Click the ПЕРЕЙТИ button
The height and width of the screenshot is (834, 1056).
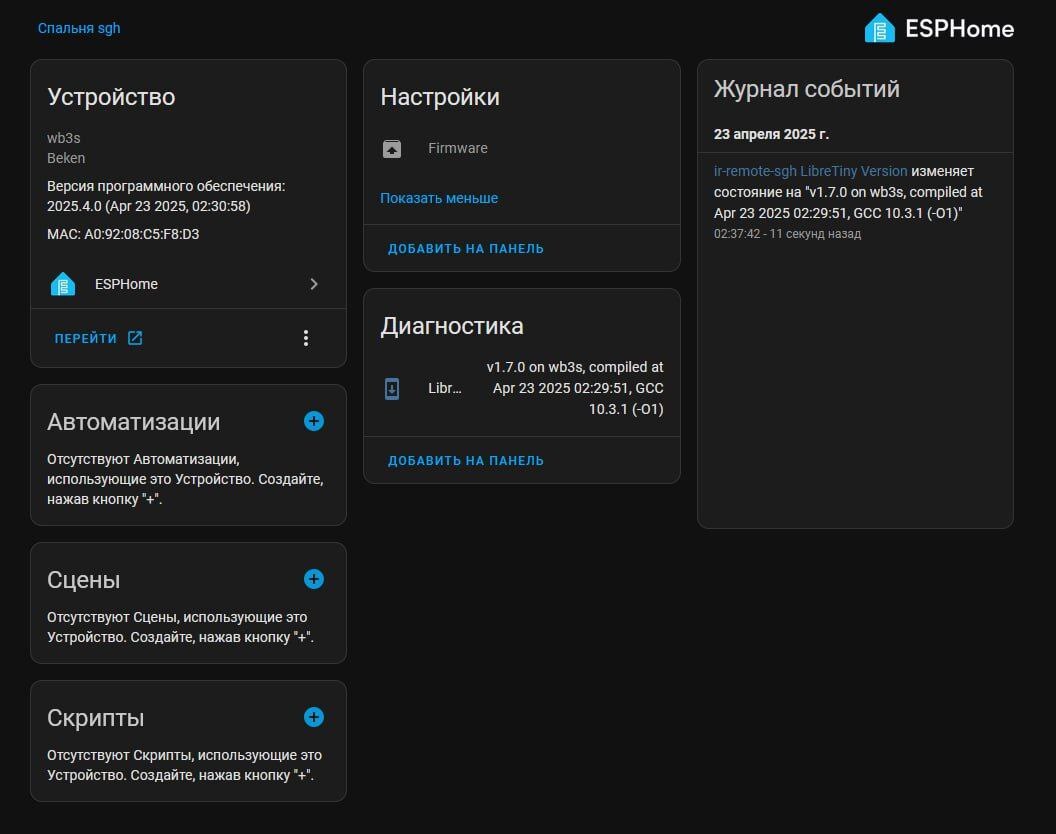pyautogui.click(x=98, y=338)
